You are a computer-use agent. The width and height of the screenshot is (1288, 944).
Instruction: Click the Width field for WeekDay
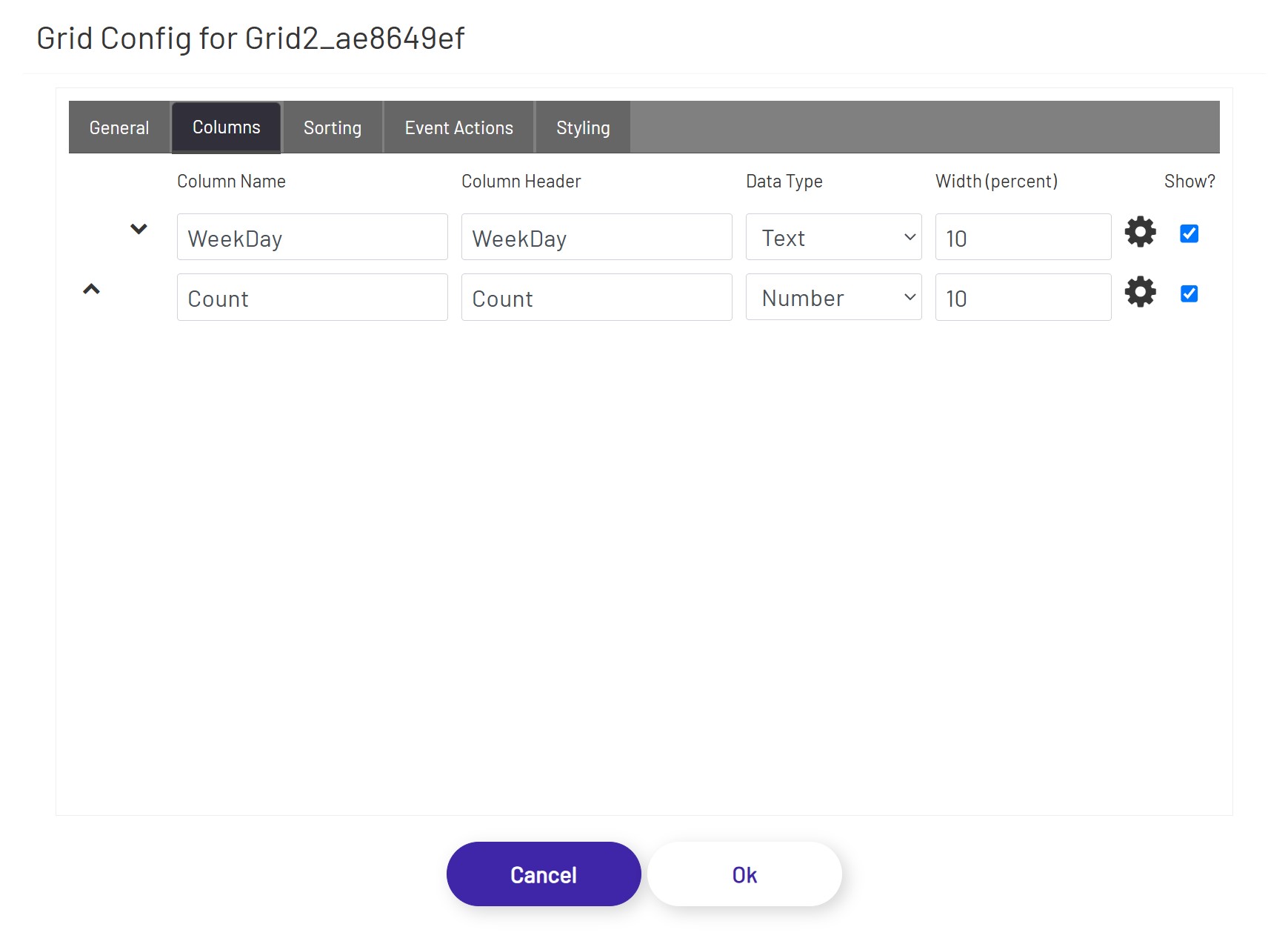(1022, 237)
